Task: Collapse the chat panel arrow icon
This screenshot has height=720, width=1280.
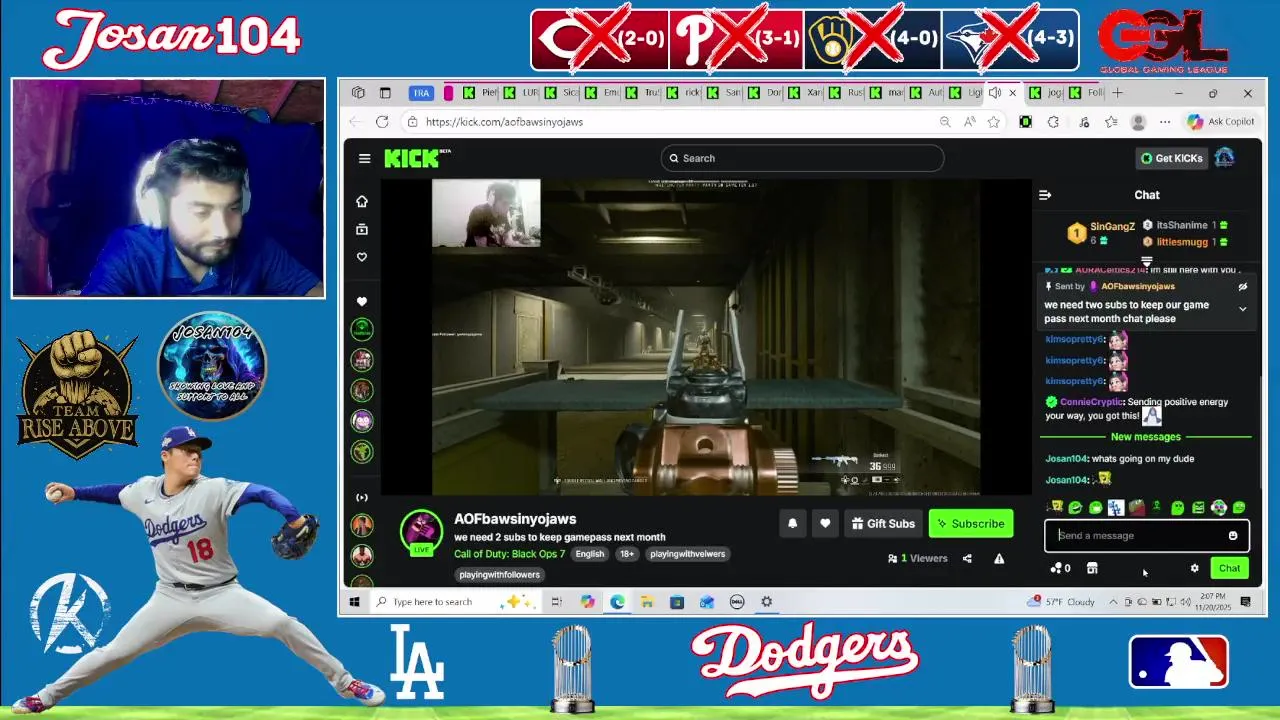Action: [1045, 195]
